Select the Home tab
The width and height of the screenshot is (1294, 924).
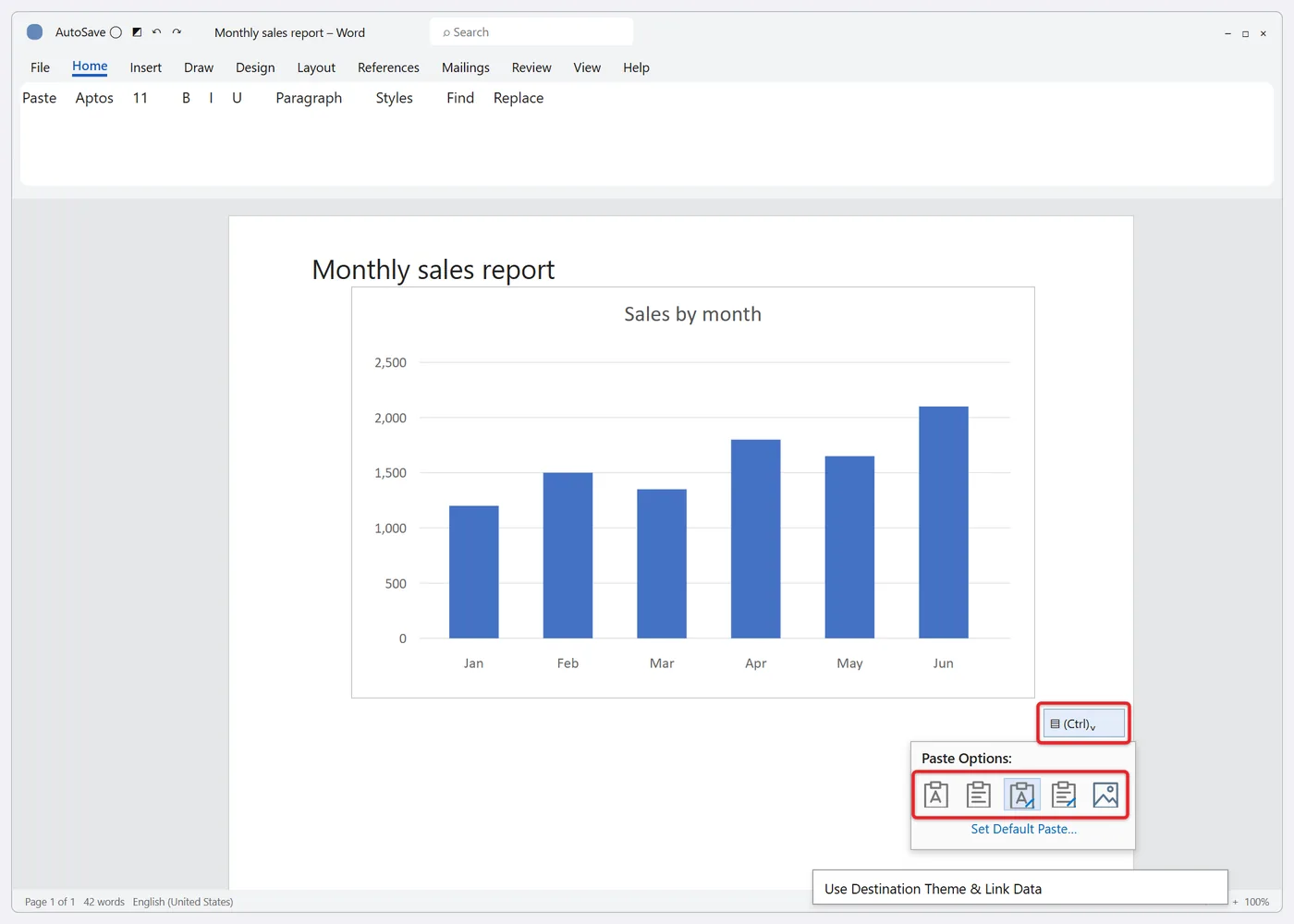pyautogui.click(x=90, y=67)
